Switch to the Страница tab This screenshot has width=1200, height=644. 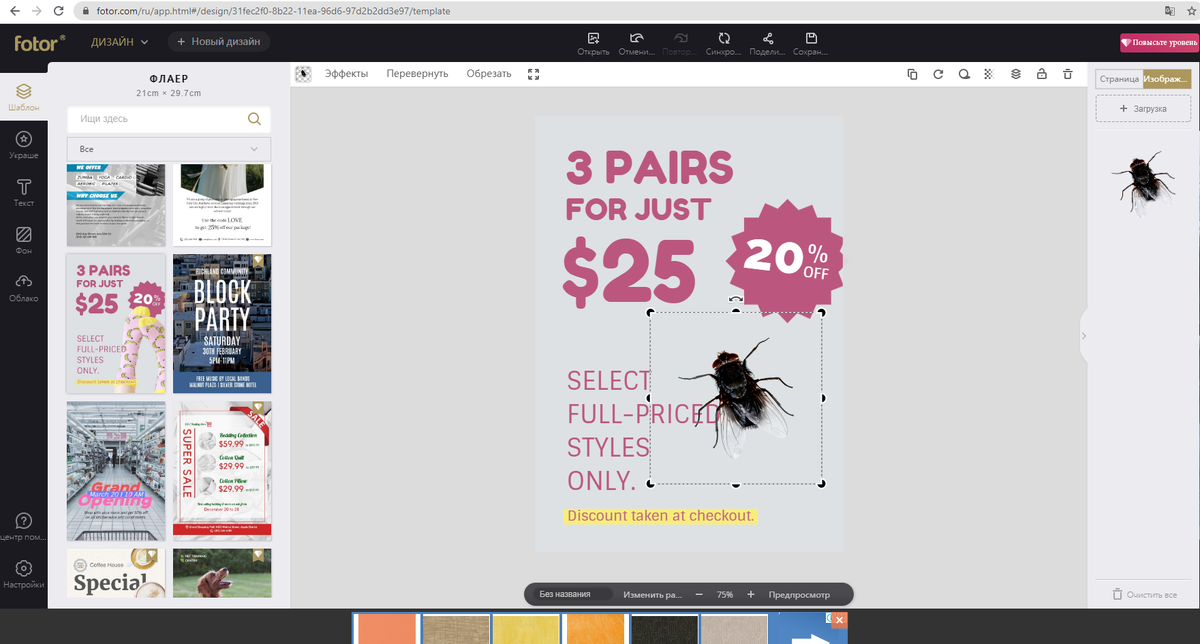click(1118, 79)
